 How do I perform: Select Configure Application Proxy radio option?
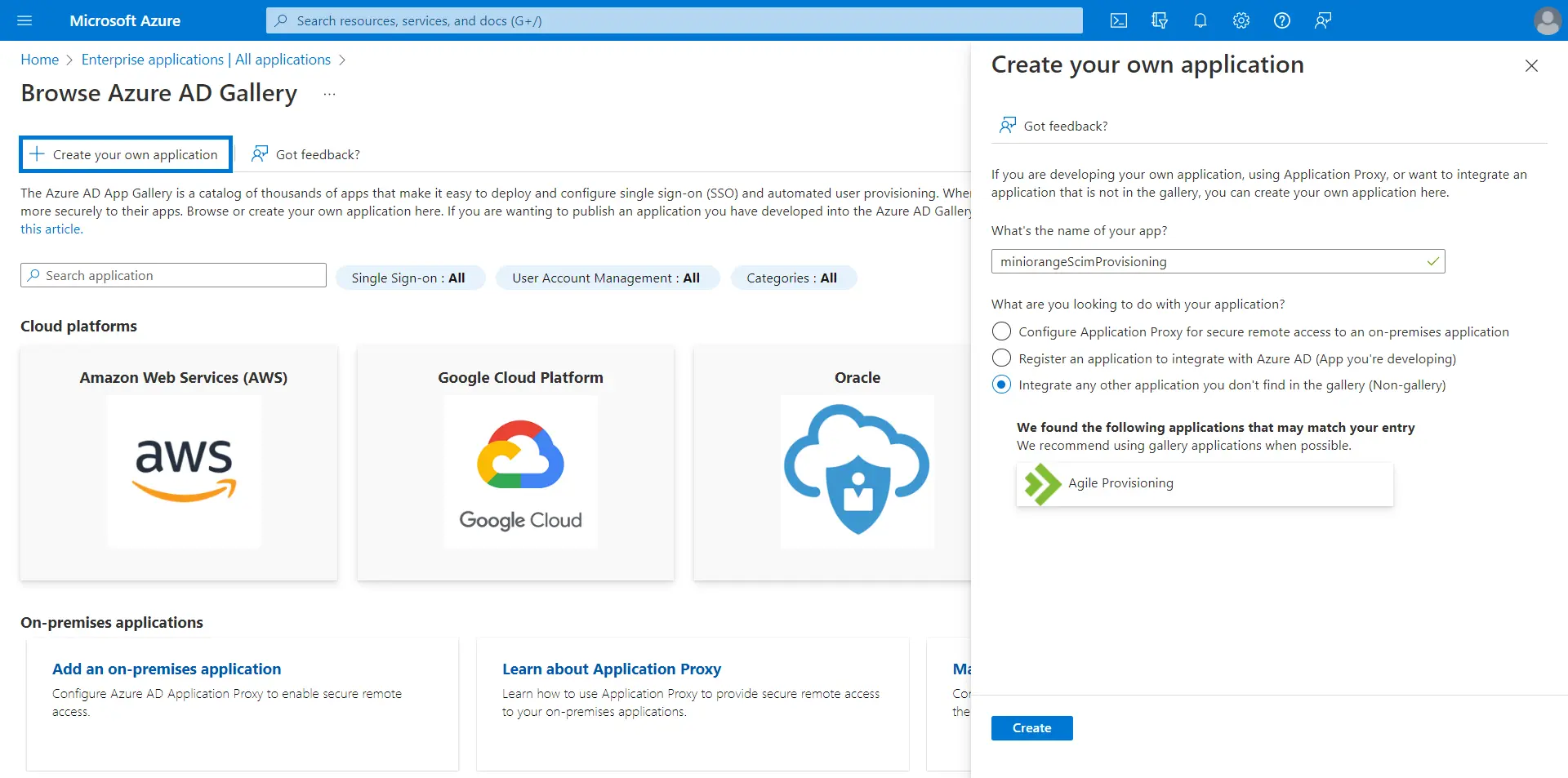(x=1000, y=331)
